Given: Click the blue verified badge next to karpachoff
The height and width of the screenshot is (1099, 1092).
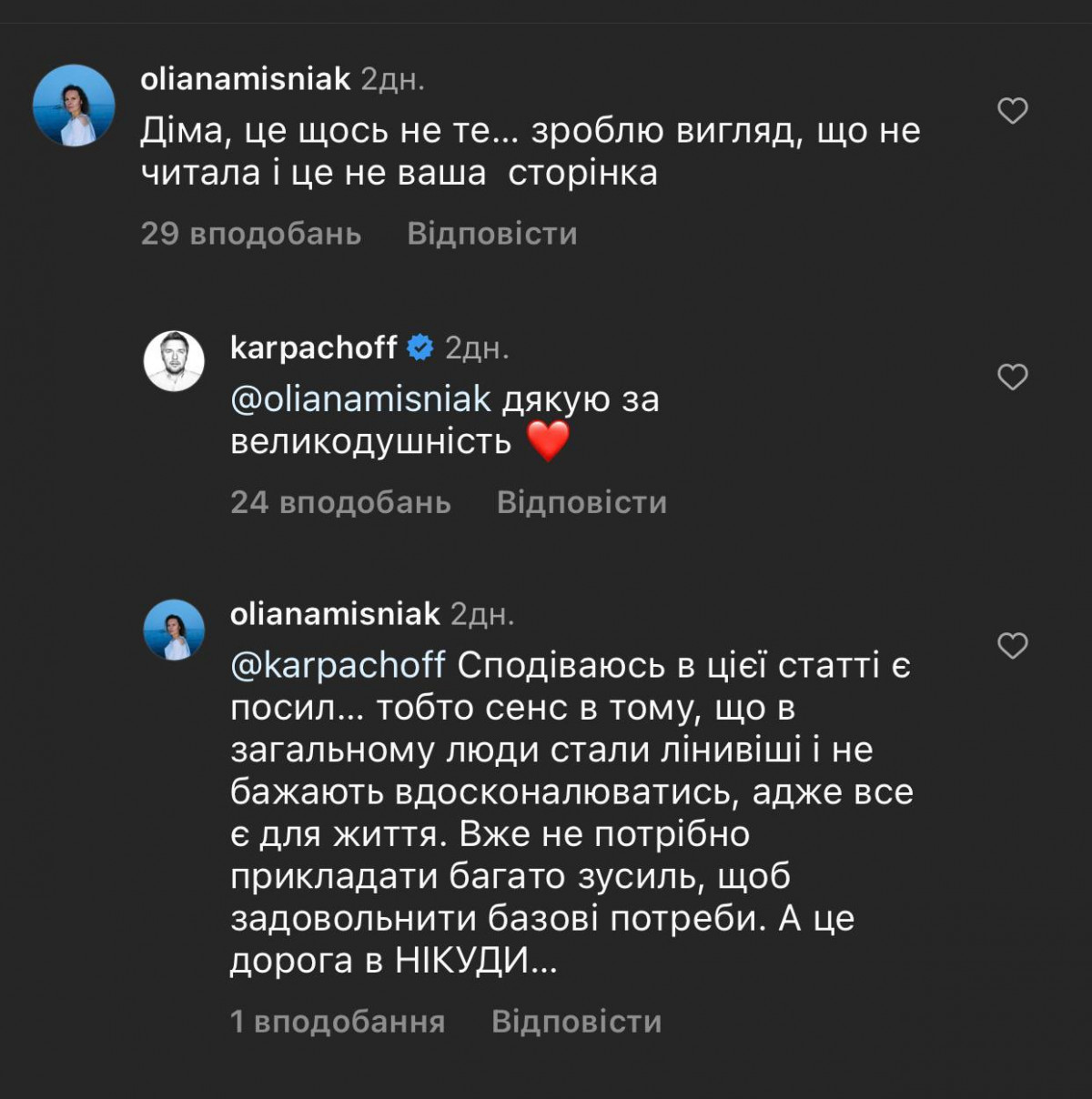Looking at the screenshot, I should click(x=420, y=348).
